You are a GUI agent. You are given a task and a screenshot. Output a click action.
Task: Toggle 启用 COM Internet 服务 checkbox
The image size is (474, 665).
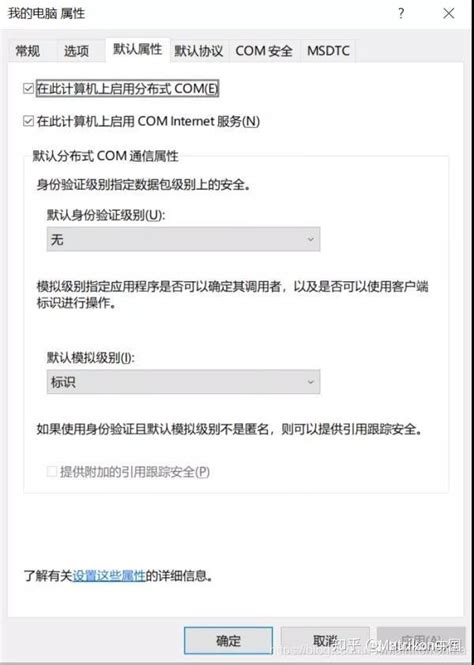(28, 122)
